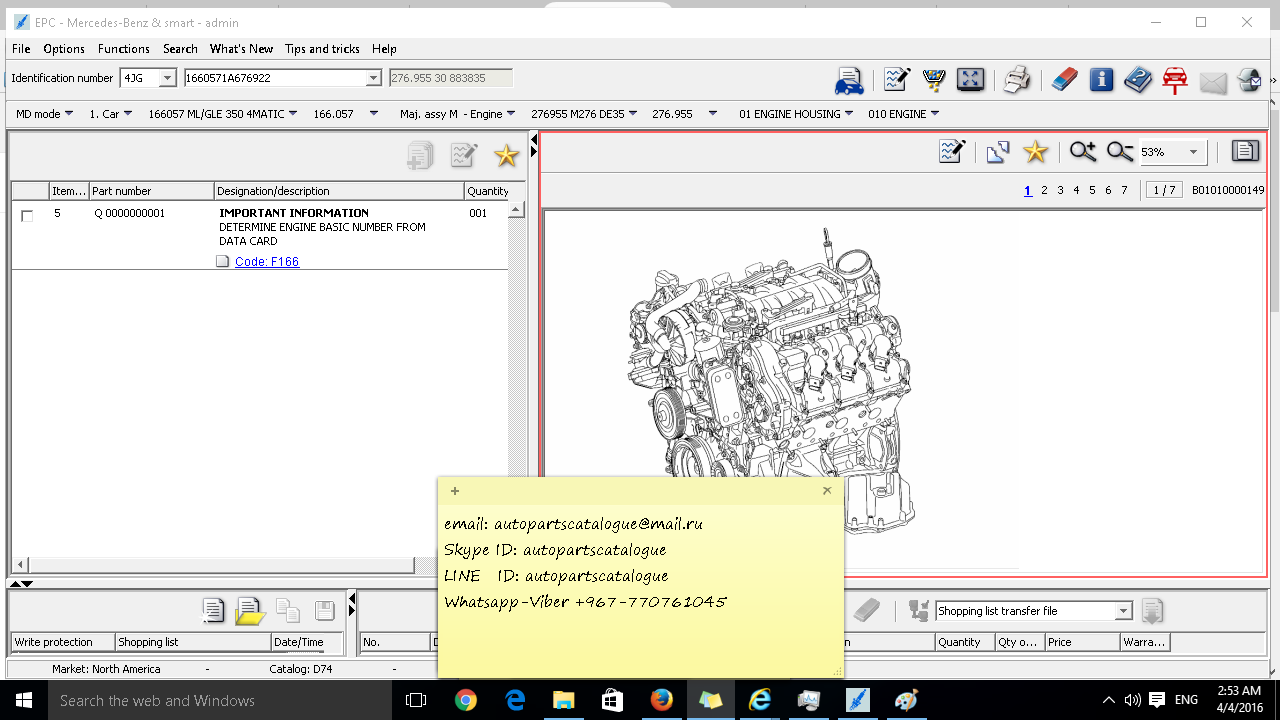Go to illustration page 3
The width and height of the screenshot is (1280, 720).
tap(1060, 190)
